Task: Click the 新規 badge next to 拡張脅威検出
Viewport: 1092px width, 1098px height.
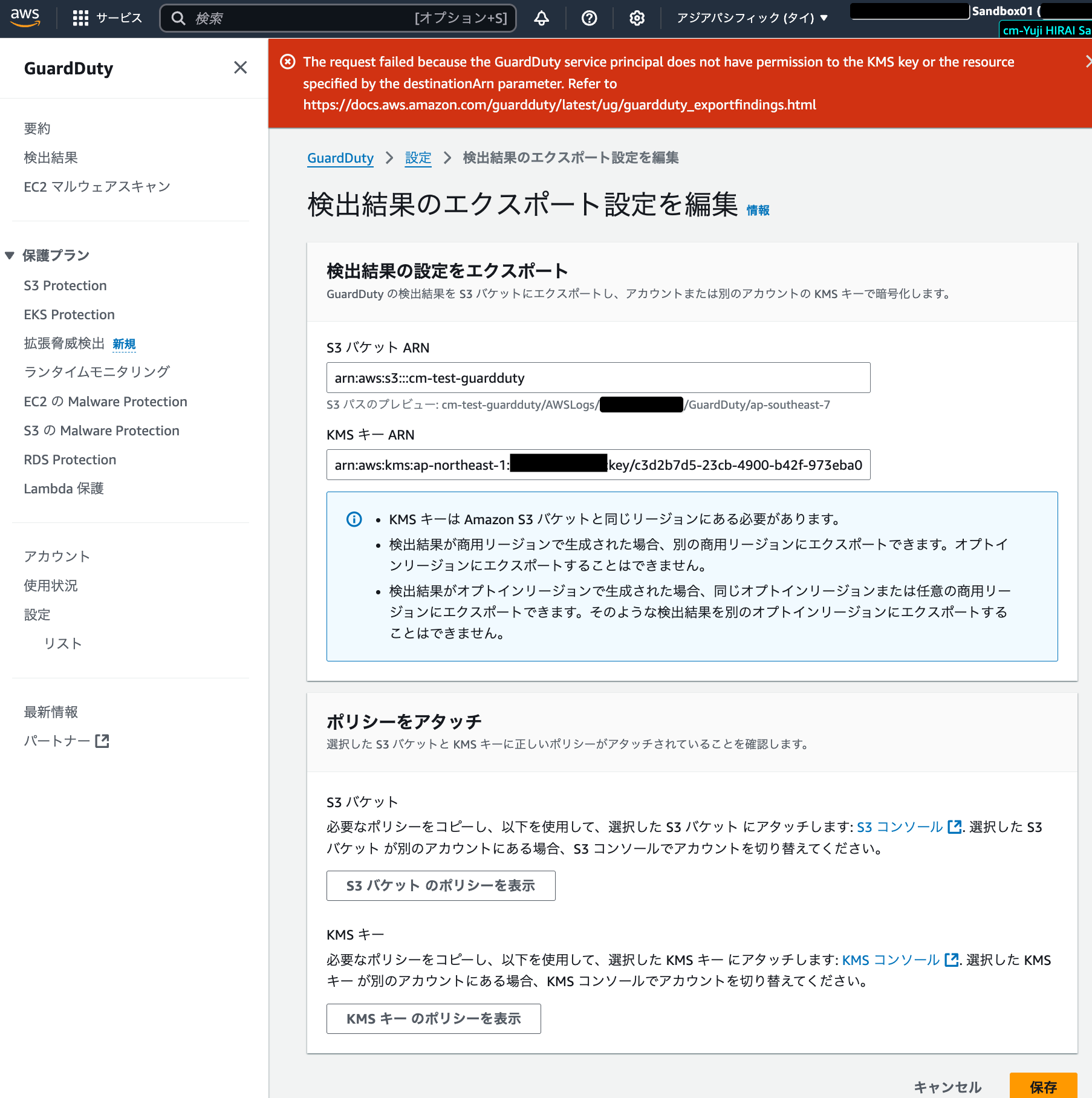Action: pyautogui.click(x=124, y=344)
